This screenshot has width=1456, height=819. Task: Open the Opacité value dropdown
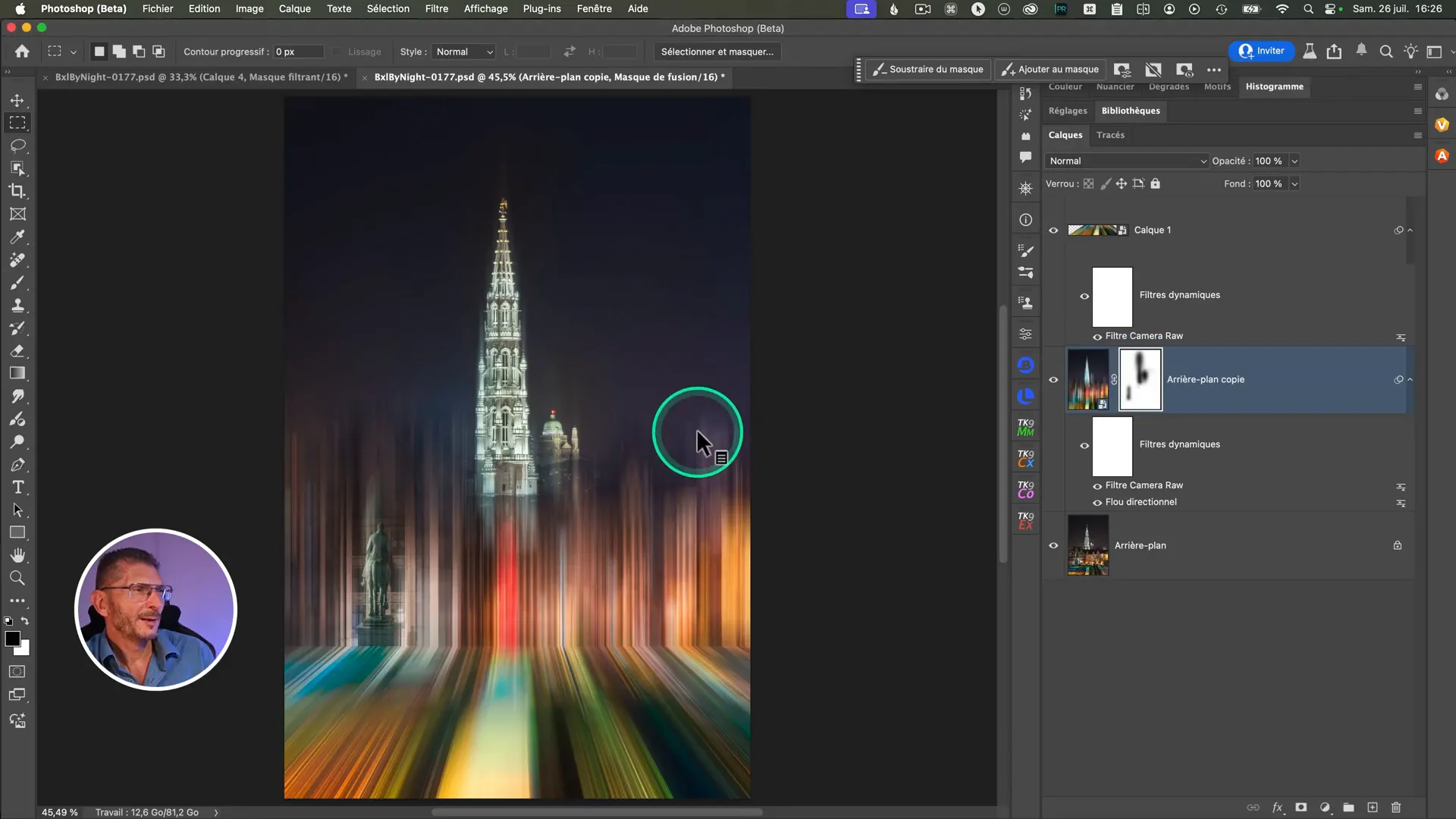(x=1294, y=161)
